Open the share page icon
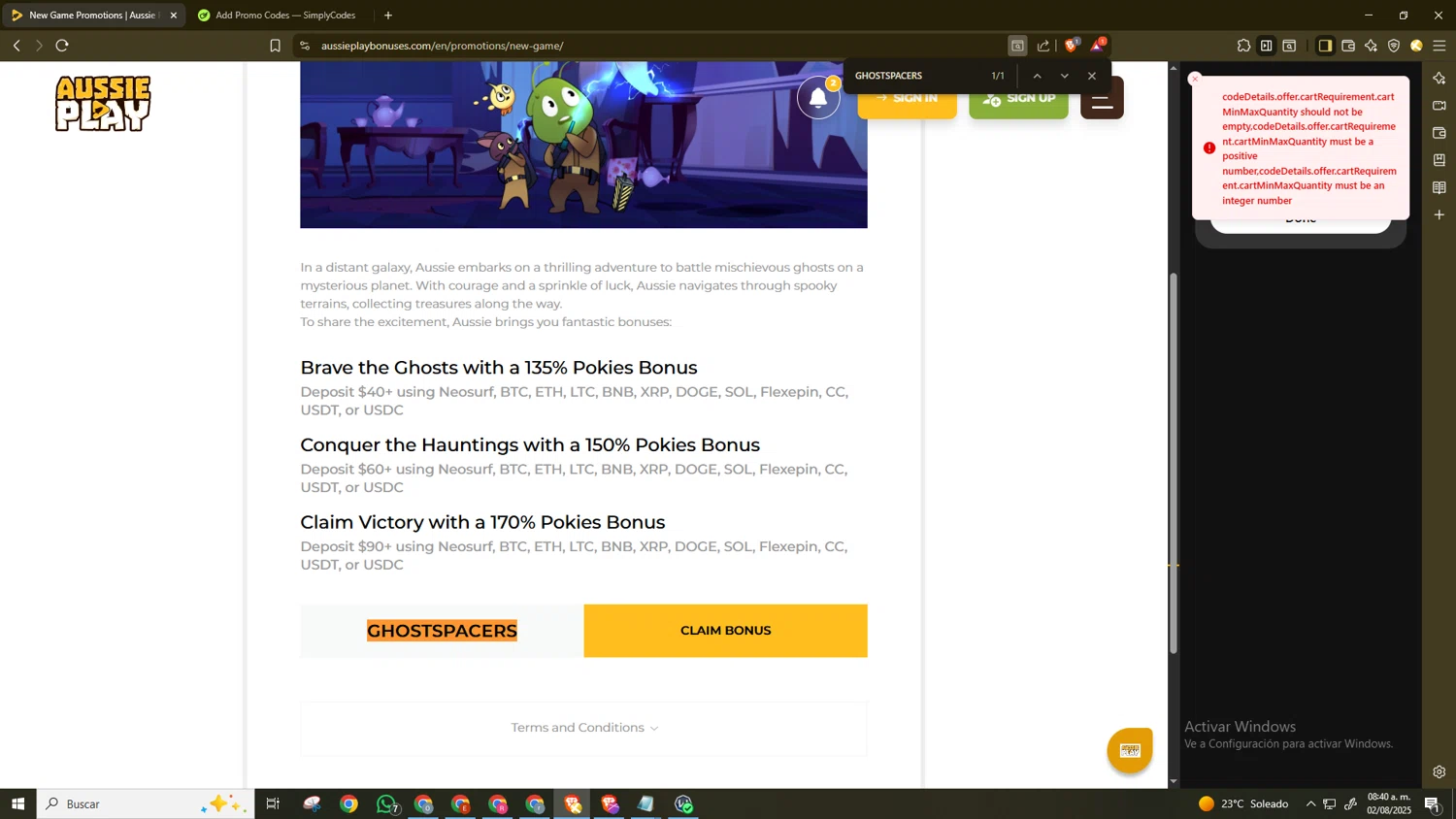 [x=1043, y=46]
